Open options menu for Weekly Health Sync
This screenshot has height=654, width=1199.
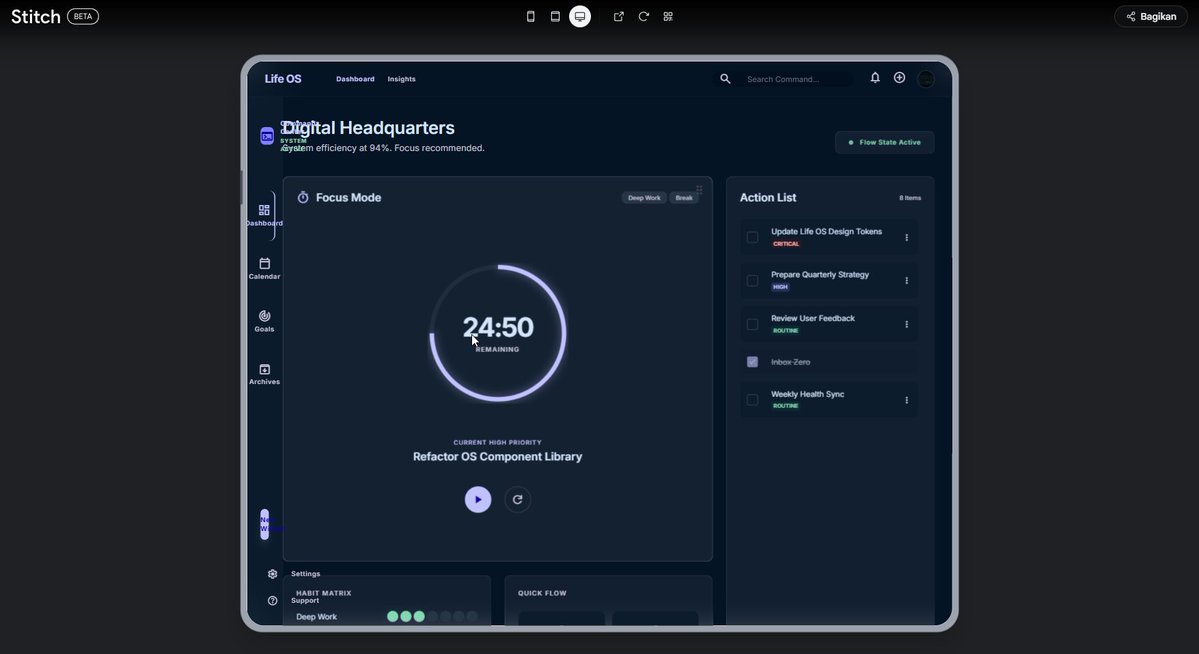click(x=907, y=400)
